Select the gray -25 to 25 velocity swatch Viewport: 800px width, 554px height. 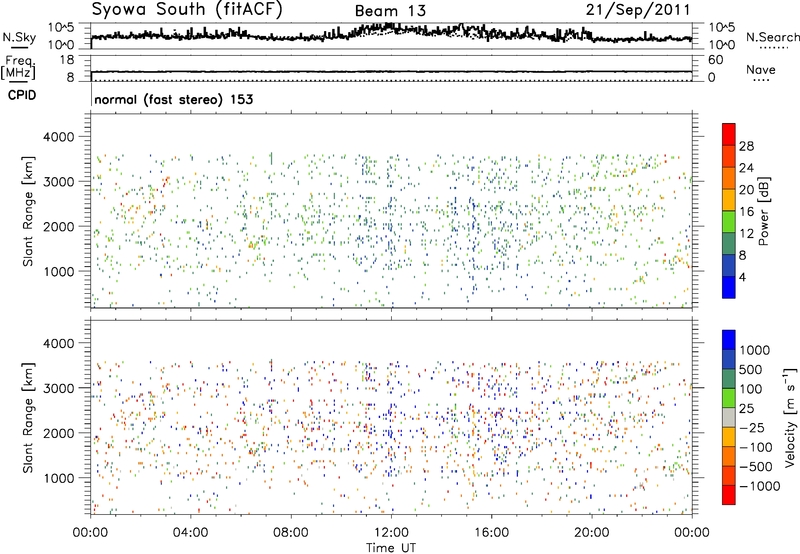tap(729, 418)
